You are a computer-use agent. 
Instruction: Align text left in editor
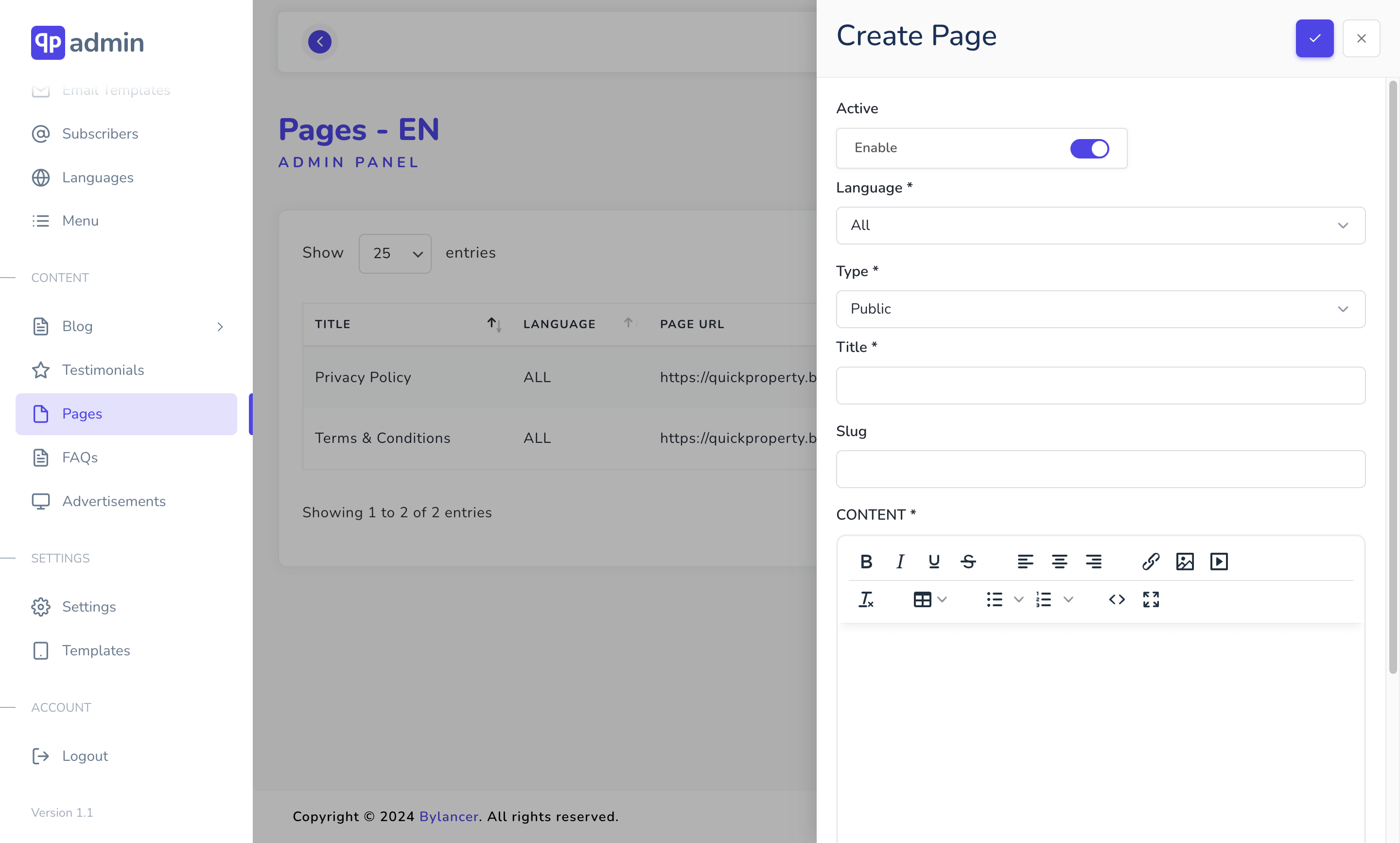click(1025, 561)
